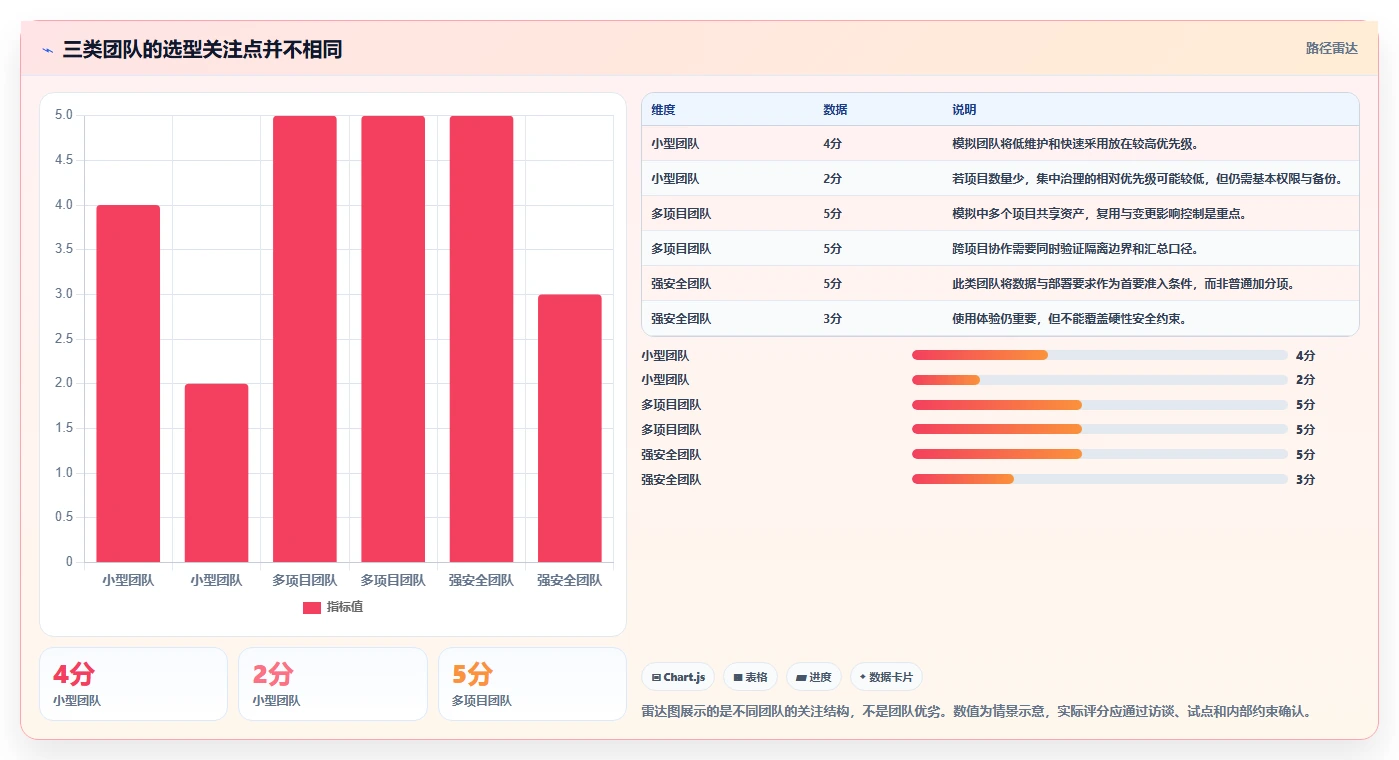Click the y-axis label 3.5

[x=63, y=249]
